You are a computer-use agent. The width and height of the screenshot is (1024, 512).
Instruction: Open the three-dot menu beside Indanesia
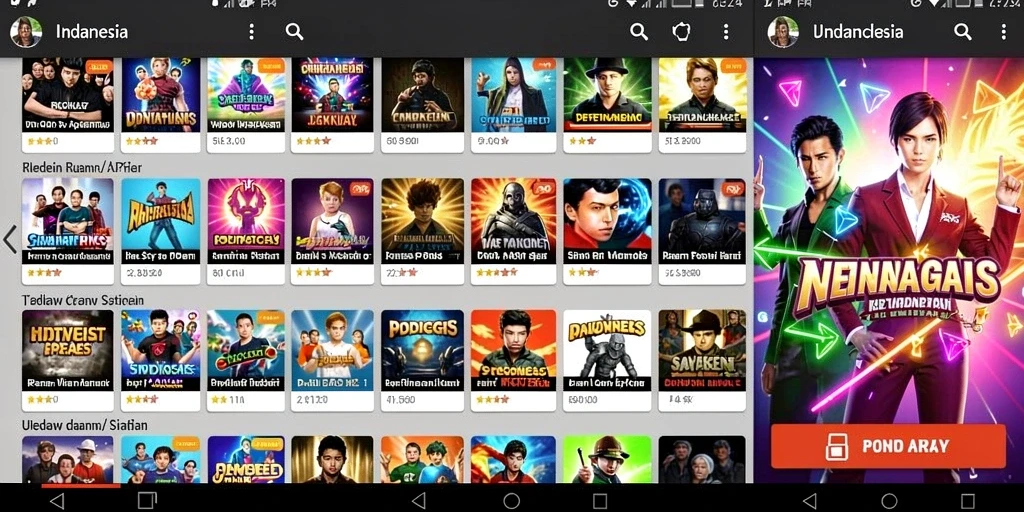[251, 31]
